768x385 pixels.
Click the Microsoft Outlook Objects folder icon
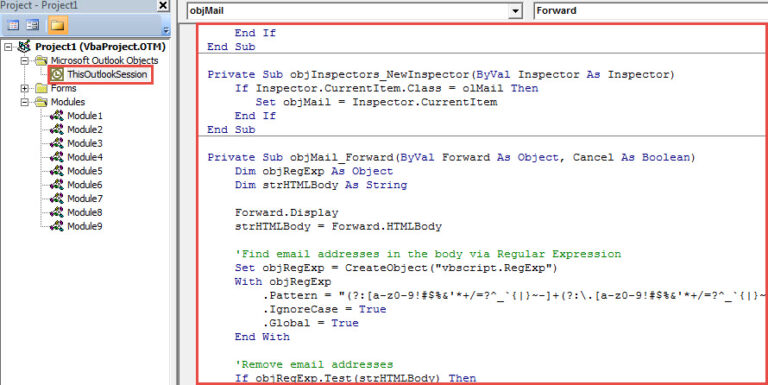41,61
